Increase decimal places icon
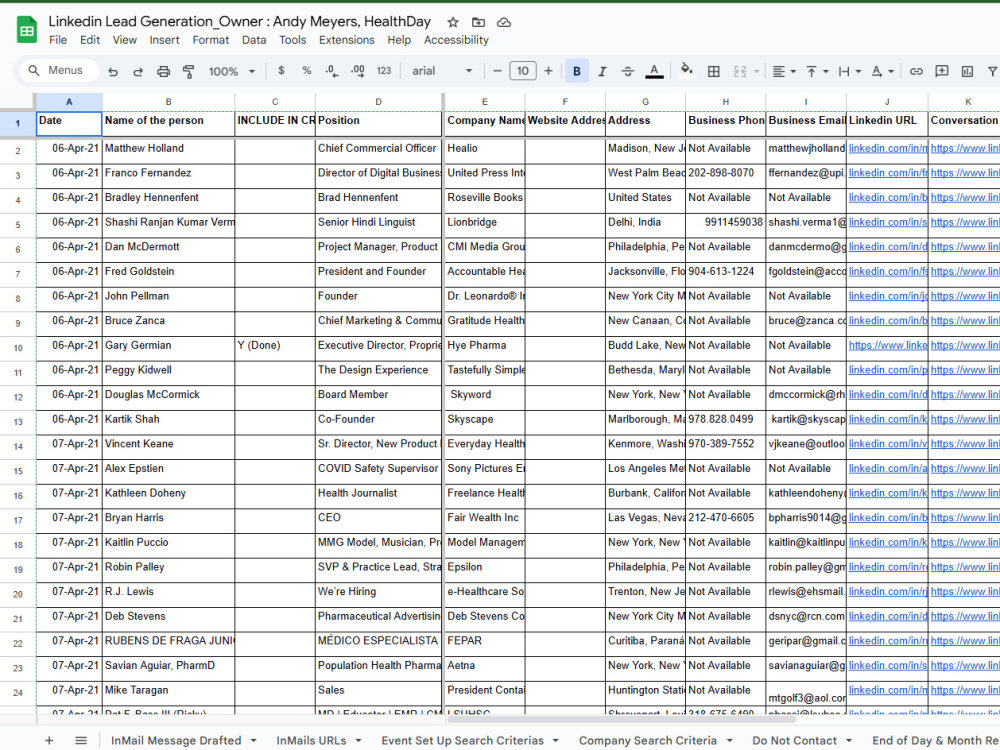The width and height of the screenshot is (1000, 750). tap(358, 71)
